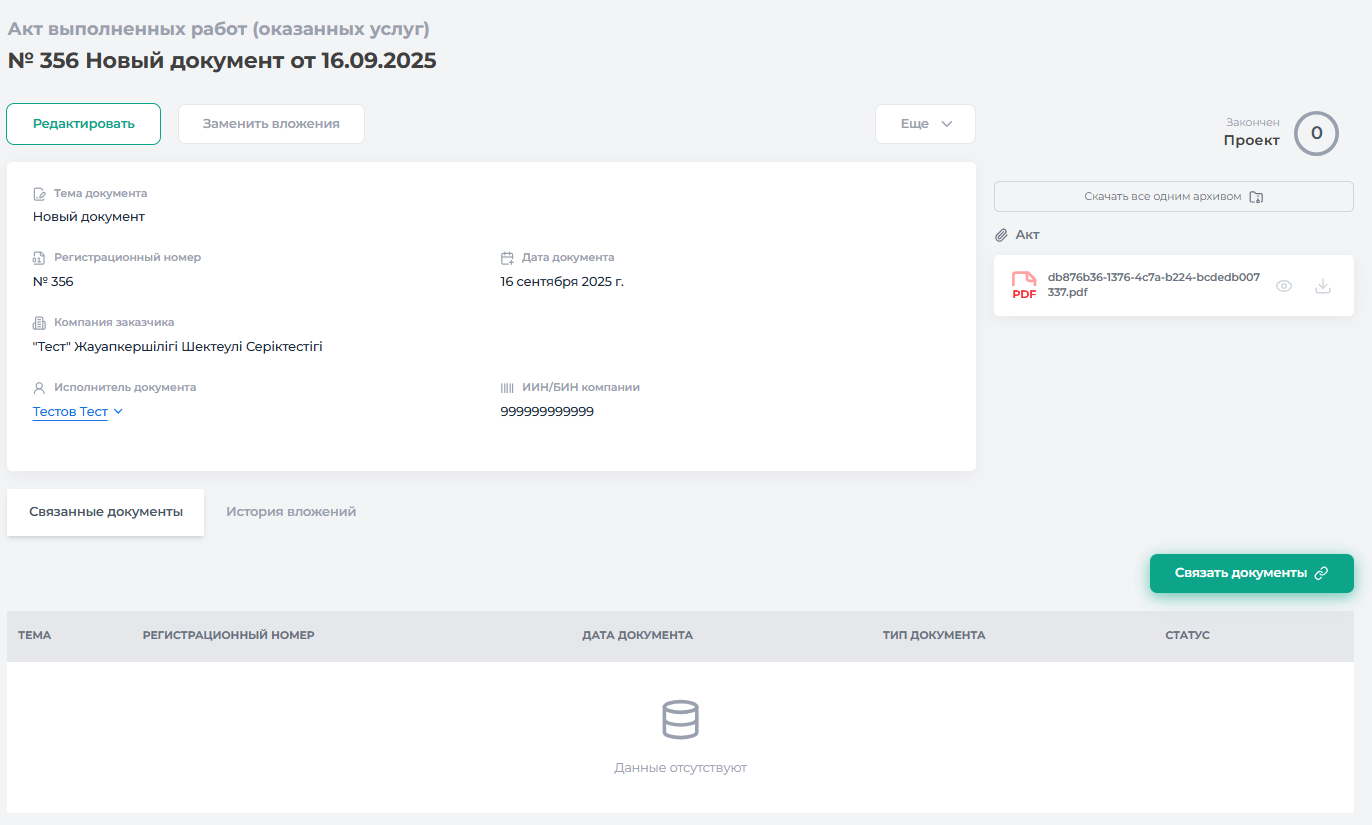Screen dimensions: 1372x825
Task: Click the circular status counter showing 0
Action: pos(1316,133)
